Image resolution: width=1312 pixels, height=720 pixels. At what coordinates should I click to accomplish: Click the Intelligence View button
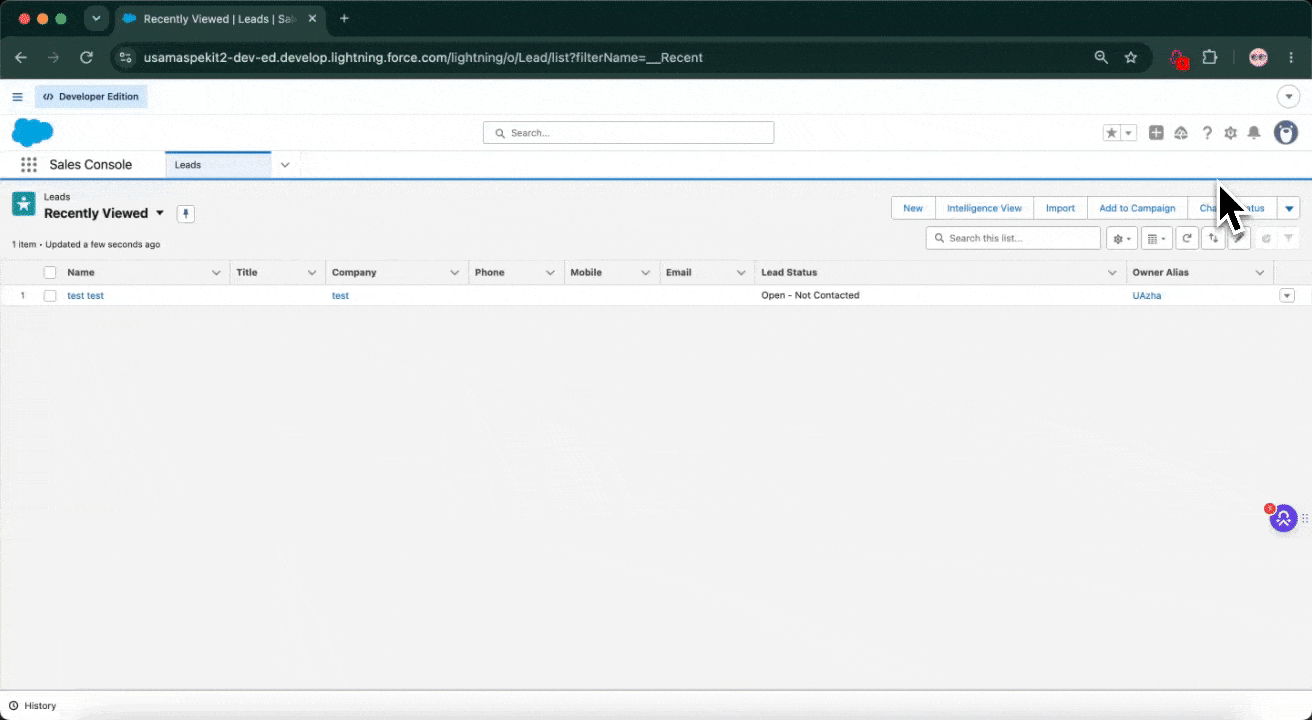coord(984,208)
